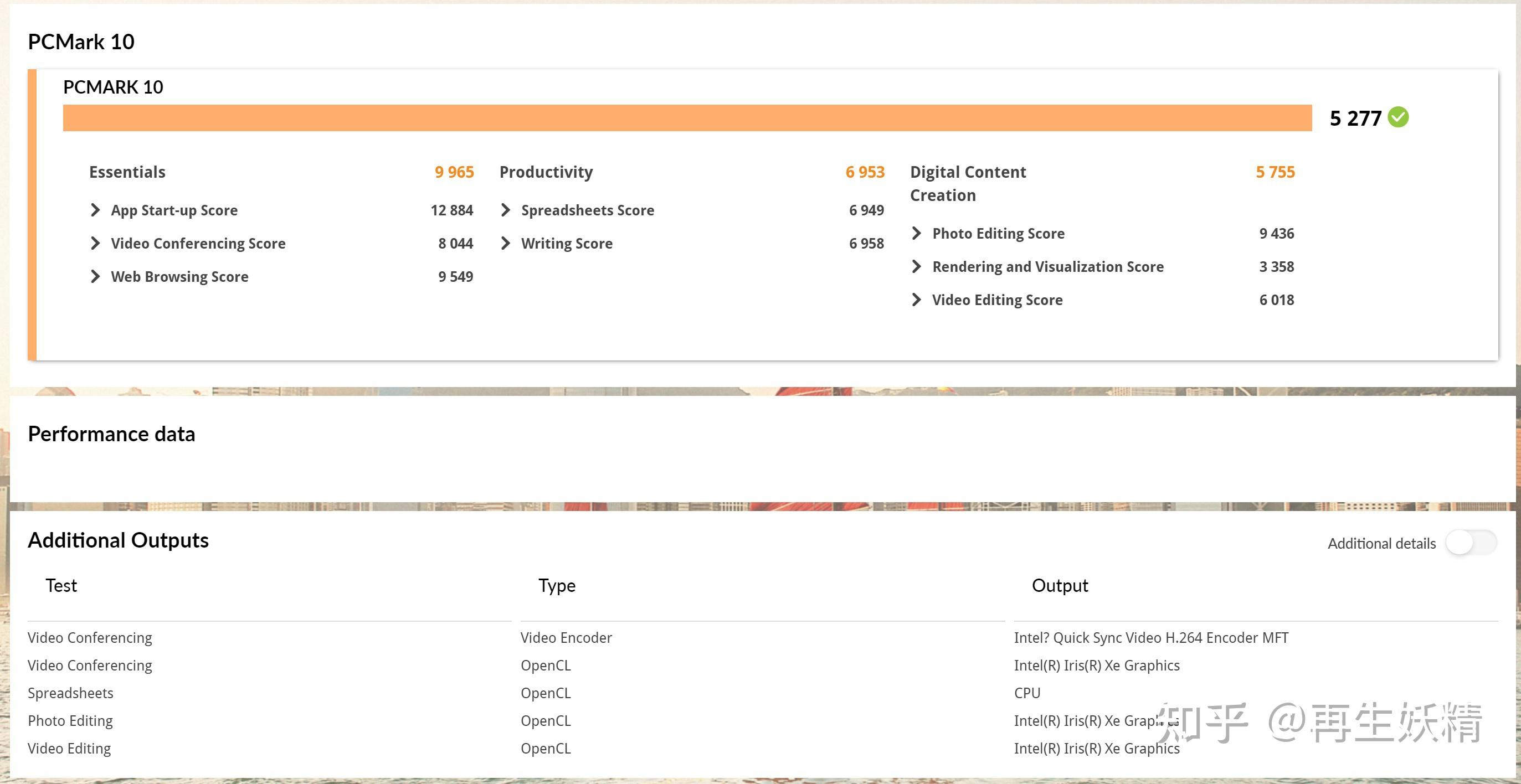Click the Output column header
The image size is (1521, 784).
(x=1059, y=585)
